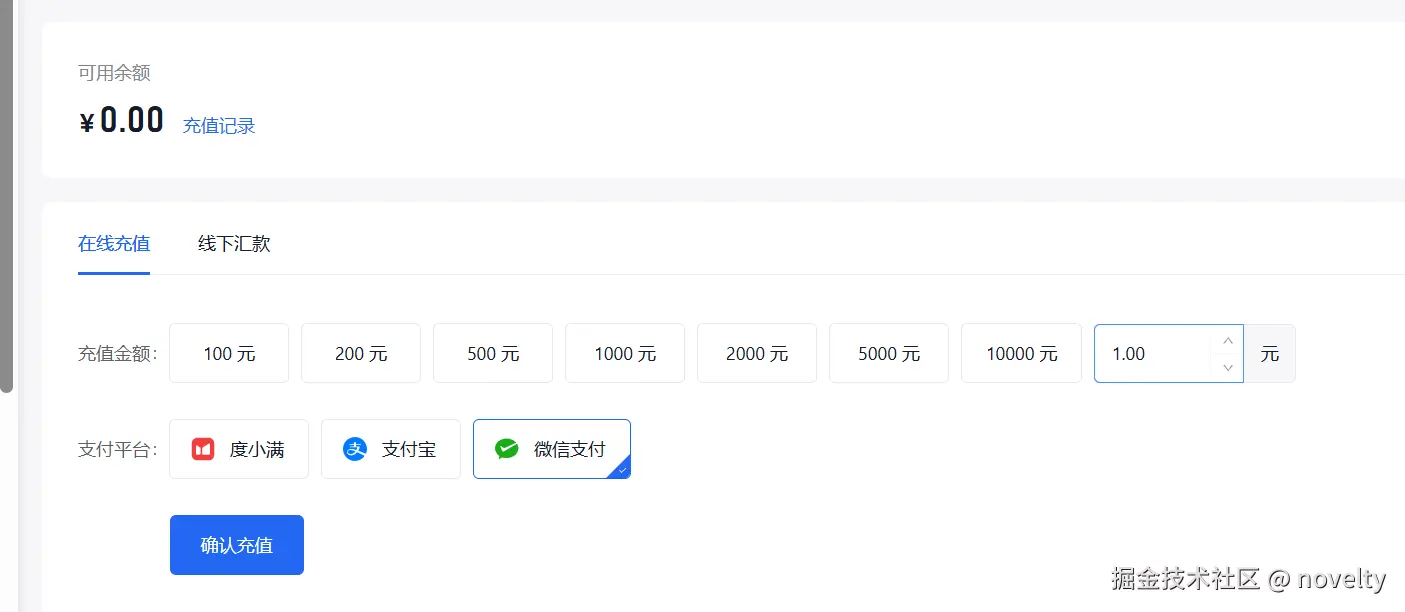Increase custom amount with up arrow
The height and width of the screenshot is (612, 1405).
pos(1228,340)
